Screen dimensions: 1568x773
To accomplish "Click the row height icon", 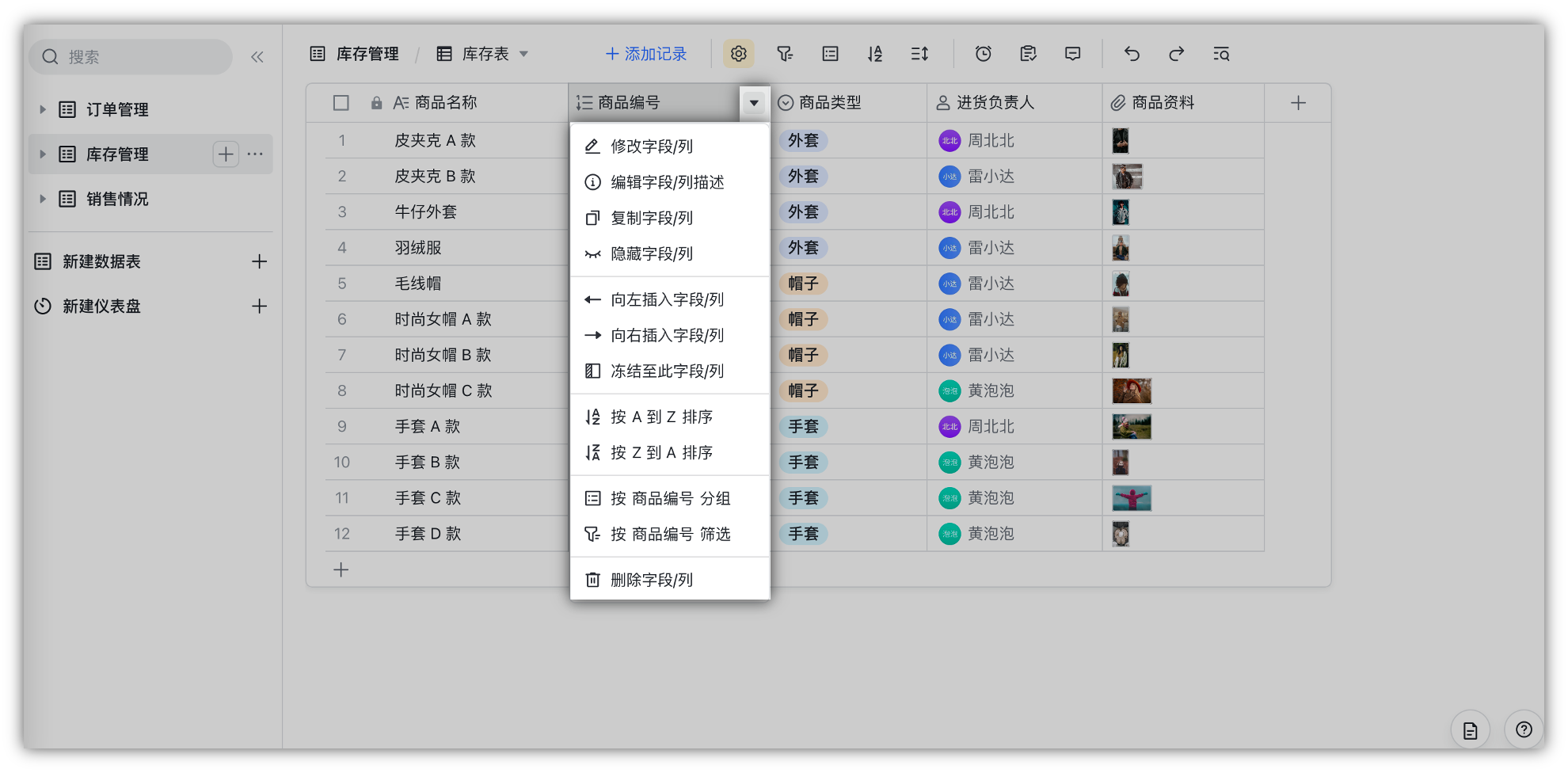I will [919, 54].
